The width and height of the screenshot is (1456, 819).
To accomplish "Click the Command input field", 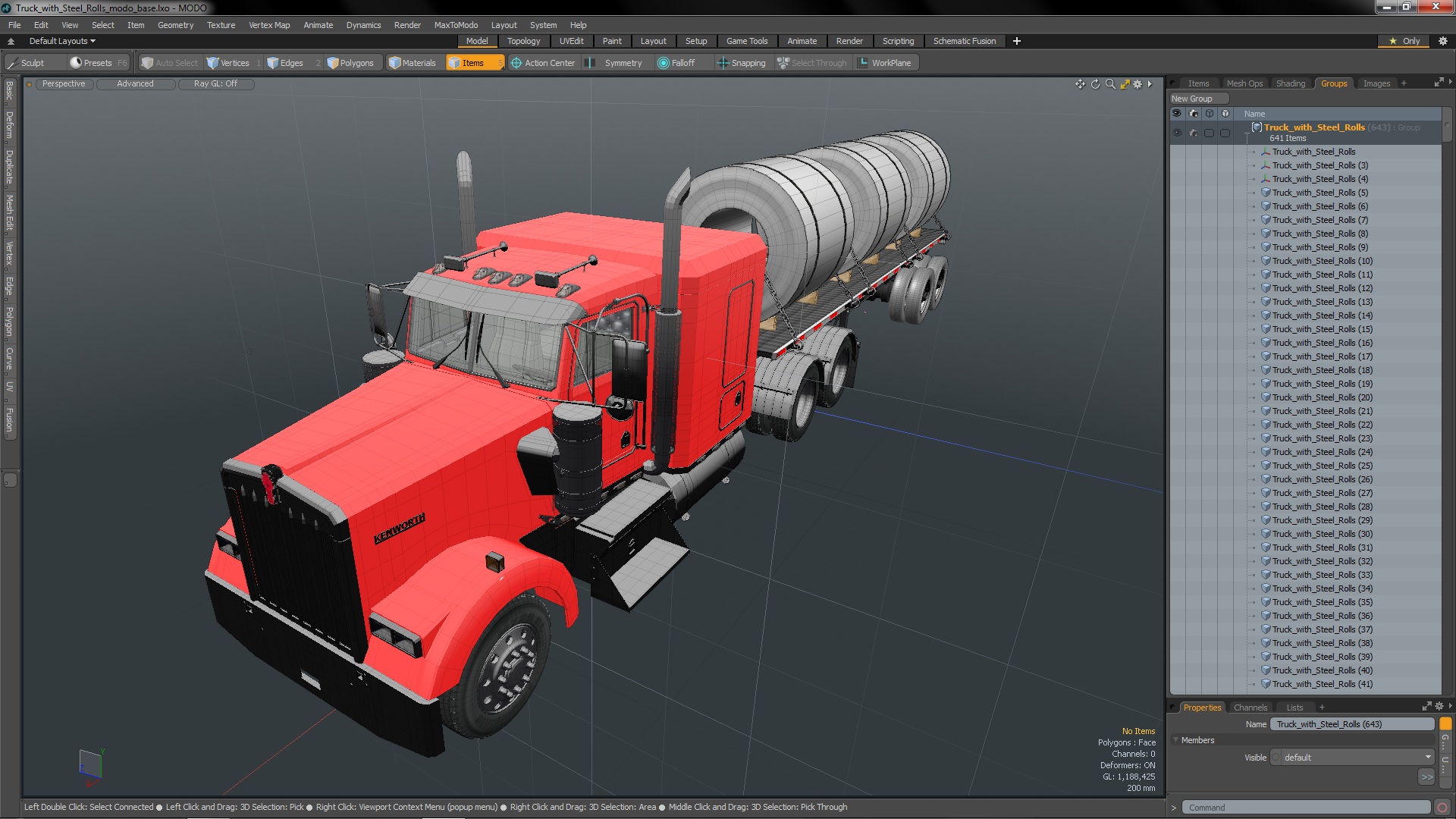I will tap(1304, 808).
